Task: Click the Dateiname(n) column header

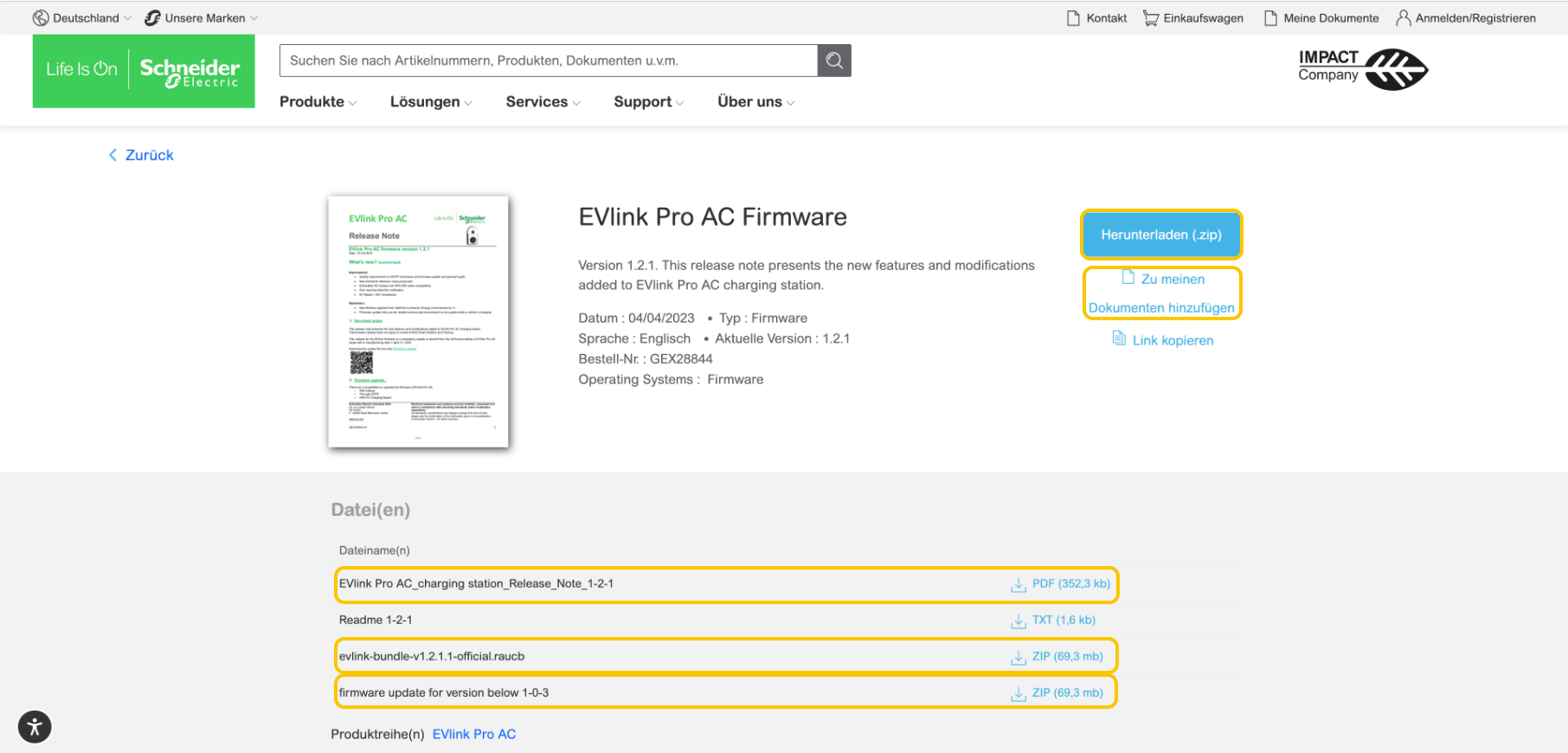Action: tap(375, 550)
